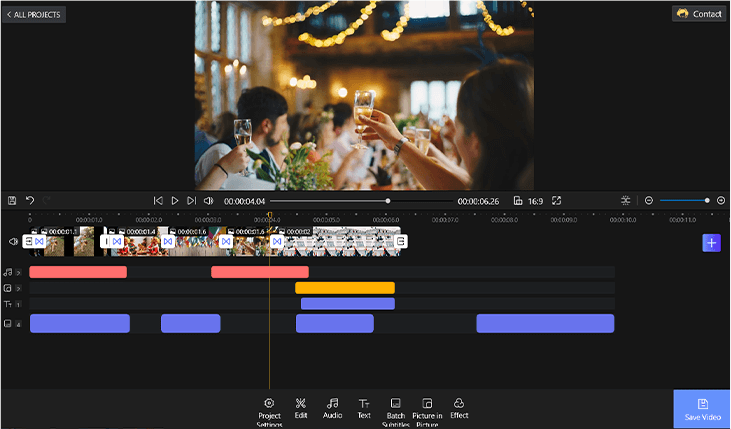Open Picture in Picture

click(x=427, y=412)
